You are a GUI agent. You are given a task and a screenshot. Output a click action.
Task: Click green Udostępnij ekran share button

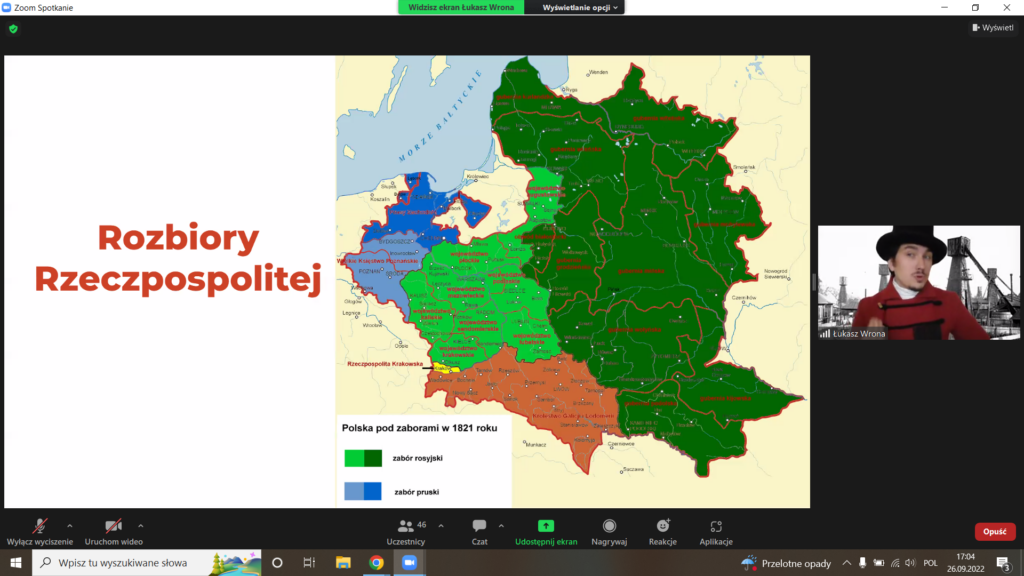(x=546, y=530)
